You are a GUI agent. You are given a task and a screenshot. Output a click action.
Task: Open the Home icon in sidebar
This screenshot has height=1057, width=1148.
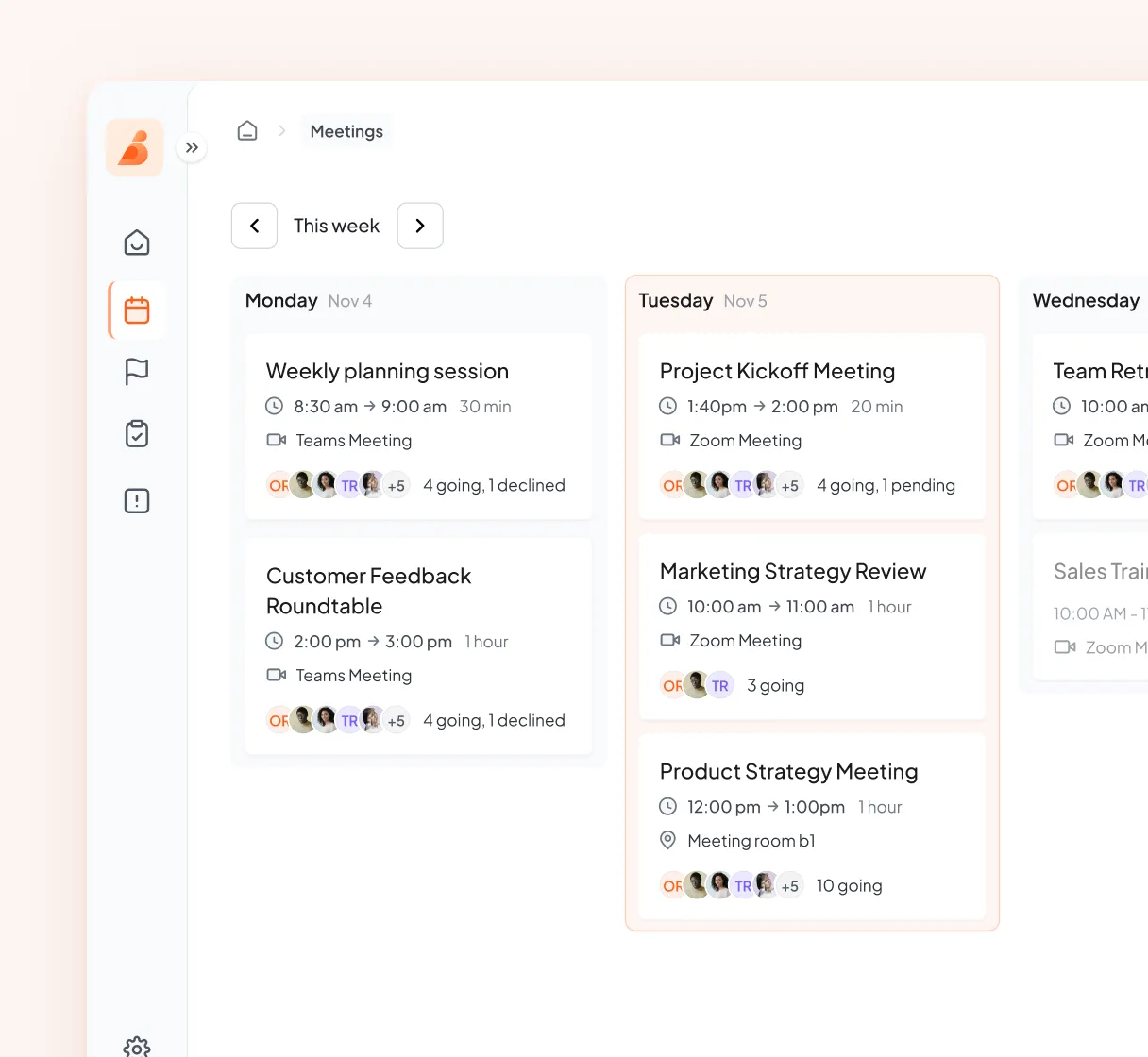point(137,243)
